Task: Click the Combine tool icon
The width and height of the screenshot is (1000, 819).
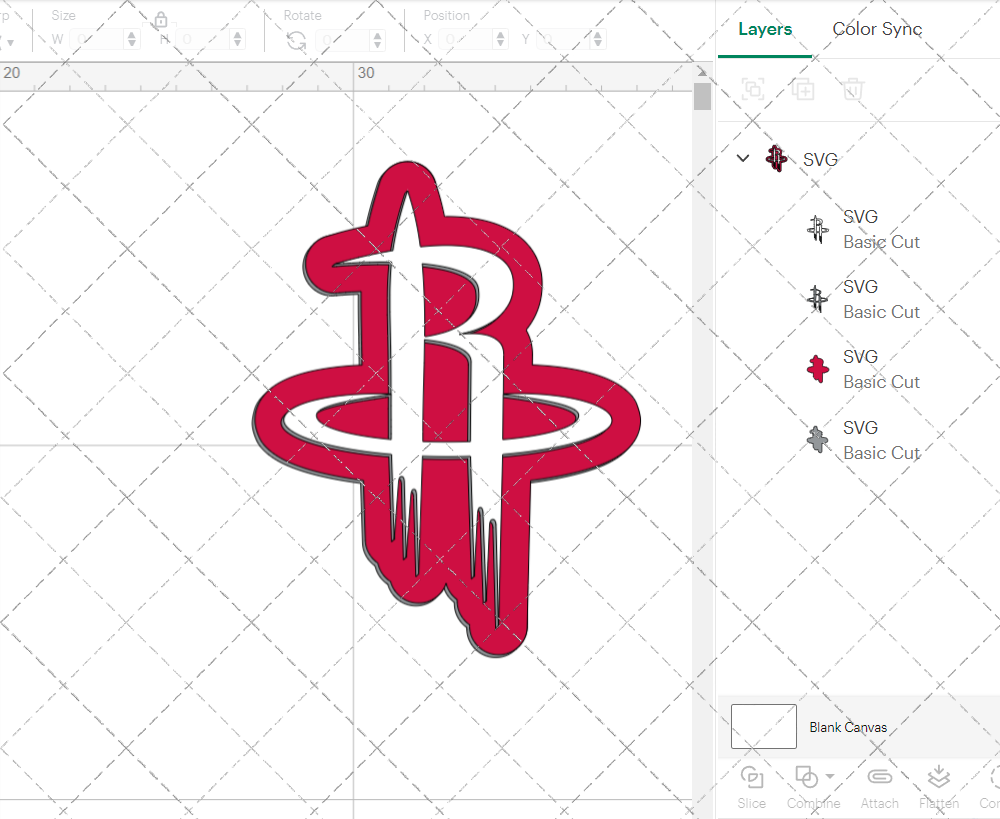Action: (807, 778)
